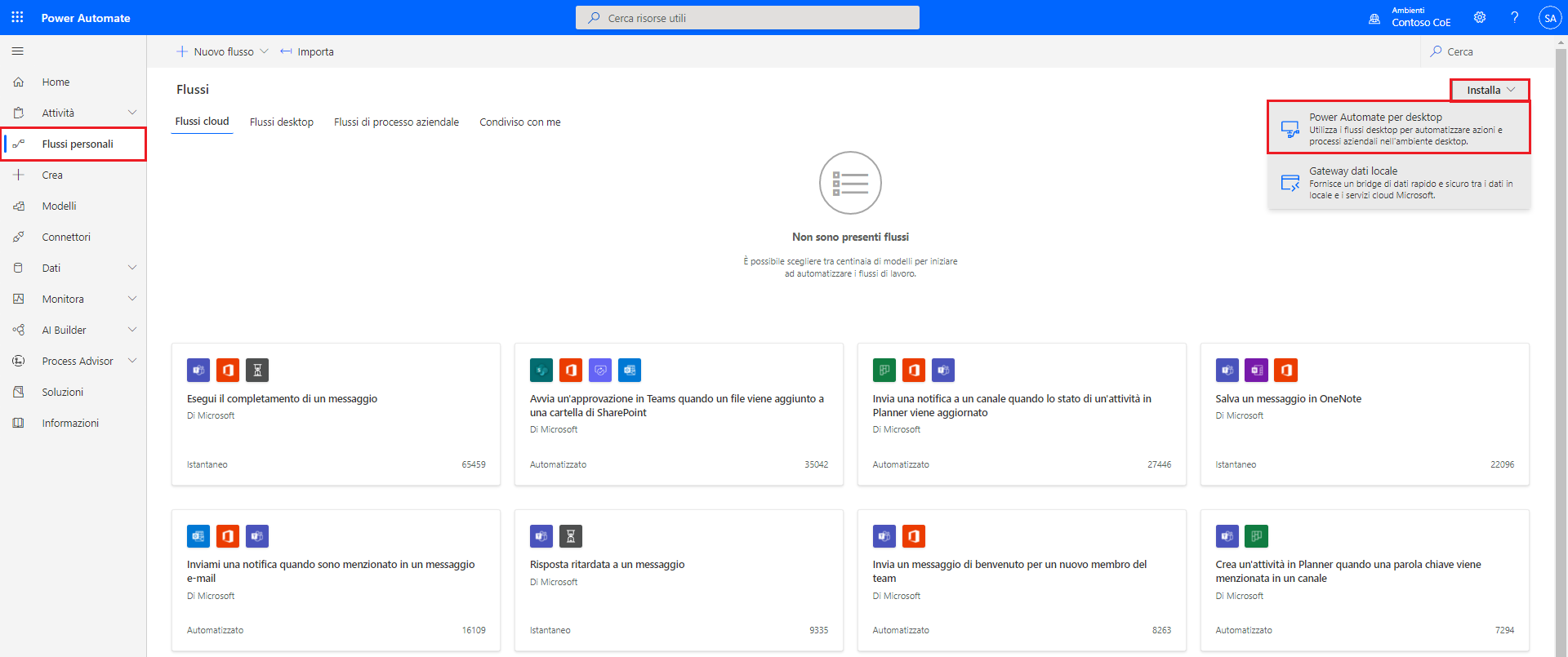Open the Nuovo flusso dropdown
Screen dimensions: 1568x657
222,51
